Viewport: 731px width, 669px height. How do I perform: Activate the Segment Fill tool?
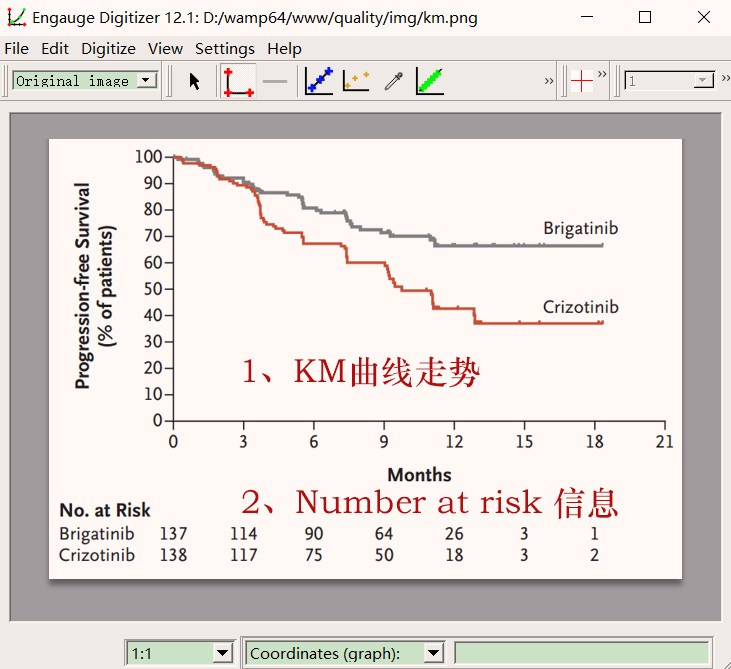(x=430, y=82)
